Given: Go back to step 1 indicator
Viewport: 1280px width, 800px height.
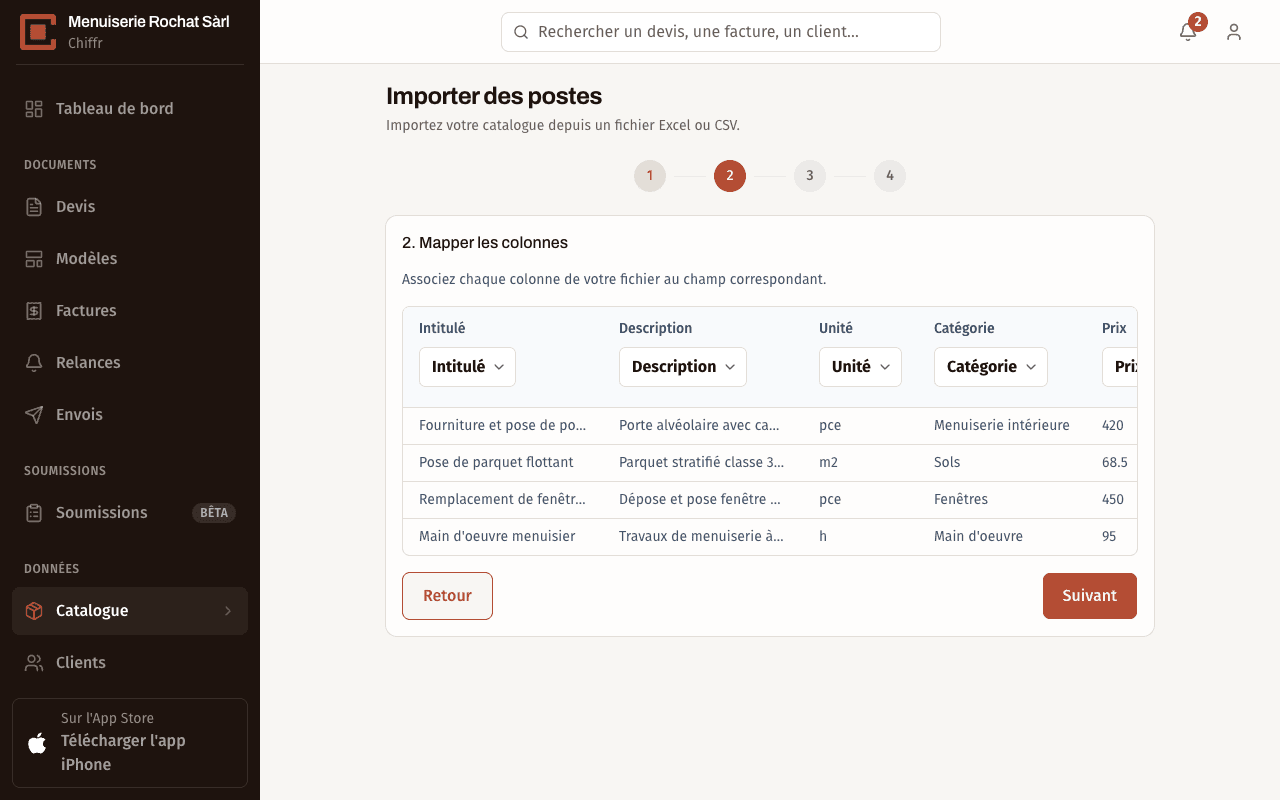Looking at the screenshot, I should (x=650, y=176).
